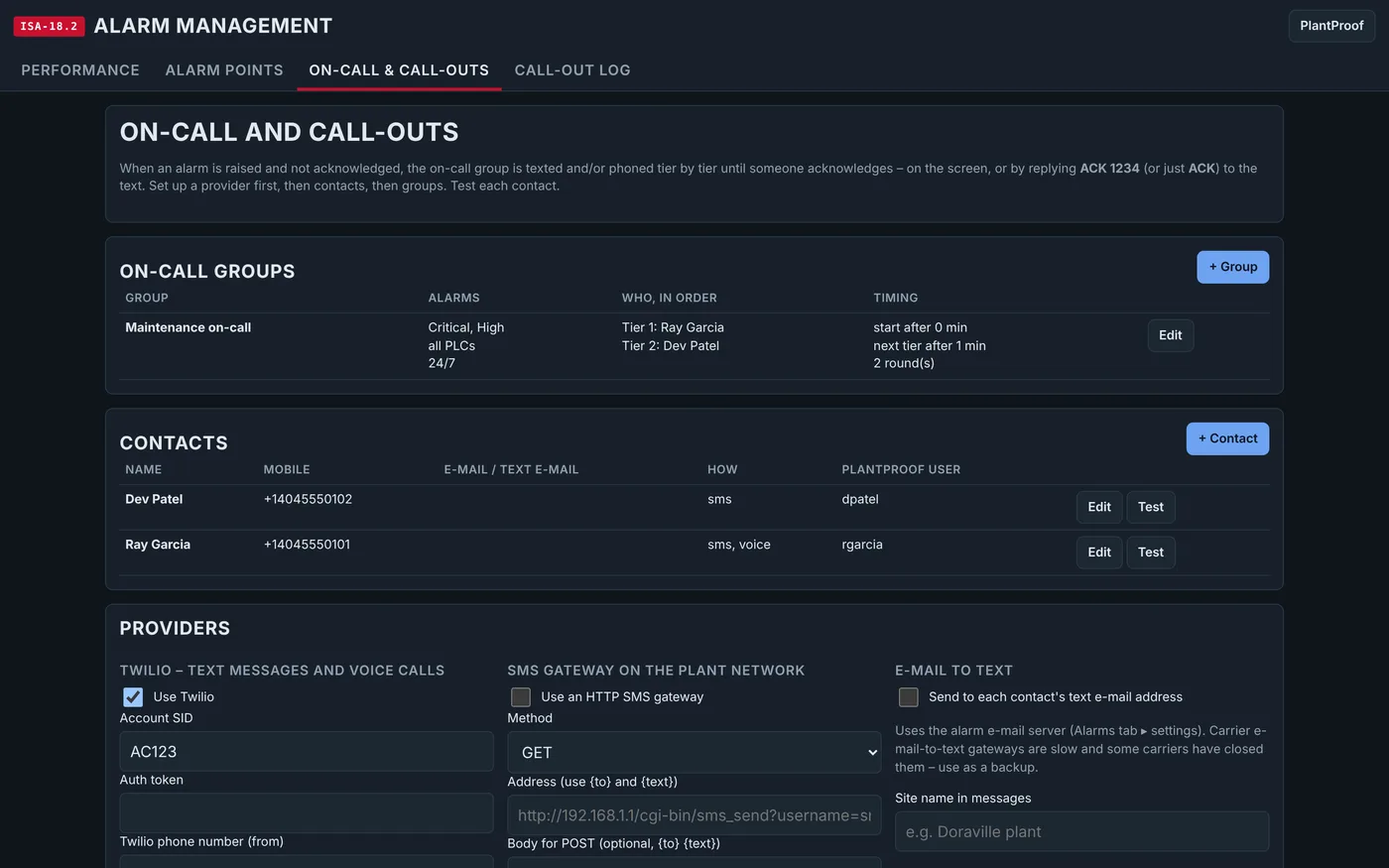Open the Alarm Points tab
The width and height of the screenshot is (1389, 868).
click(224, 70)
